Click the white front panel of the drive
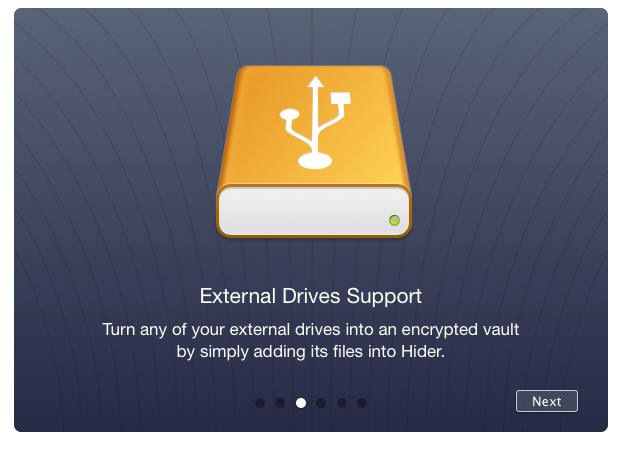Image resolution: width=622 pixels, height=452 pixels. coord(313,211)
